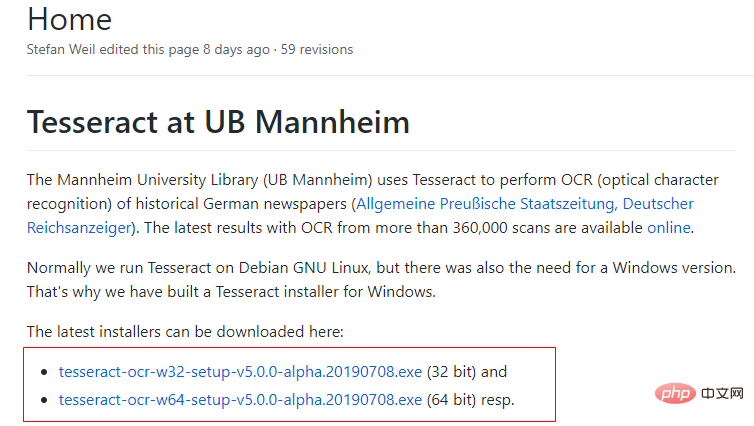View the 59 revisions history
754x426 pixels.
[317, 50]
